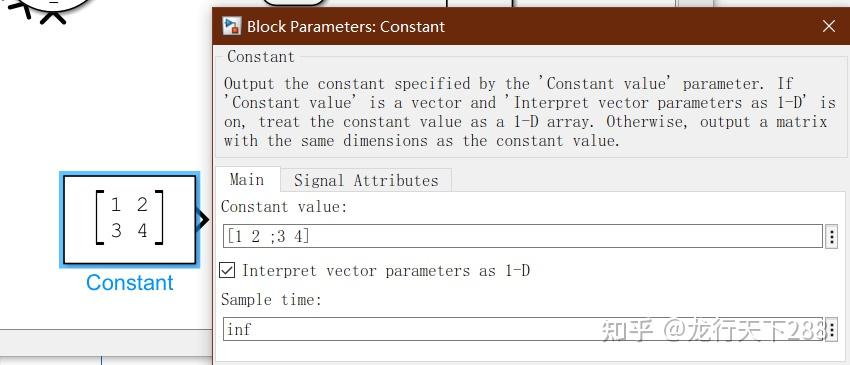The width and height of the screenshot is (850, 365).
Task: Open three-dot menu beside Constant value
Action: [832, 237]
